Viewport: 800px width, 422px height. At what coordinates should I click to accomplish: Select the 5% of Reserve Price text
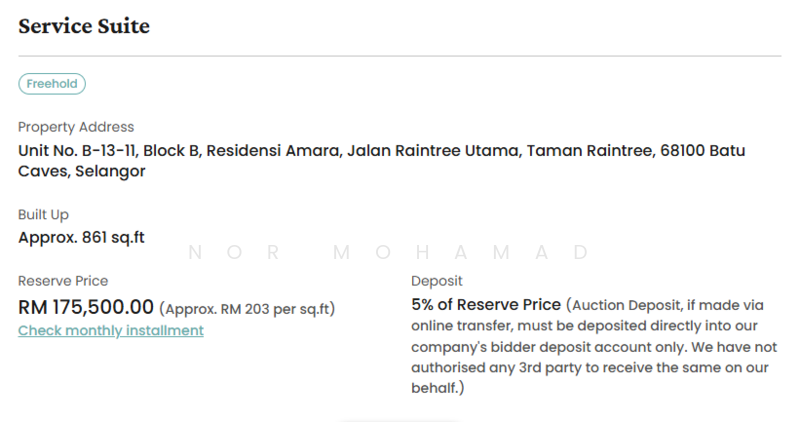(487, 304)
